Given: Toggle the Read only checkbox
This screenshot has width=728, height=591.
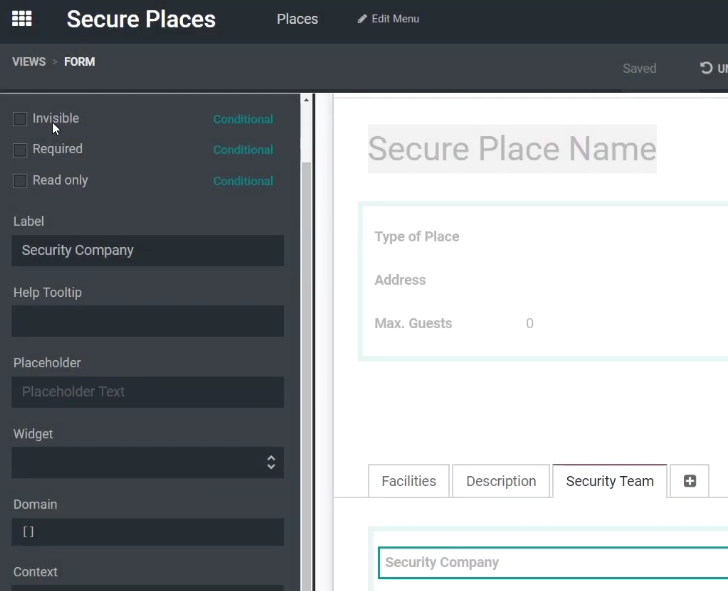Looking at the screenshot, I should [x=20, y=181].
